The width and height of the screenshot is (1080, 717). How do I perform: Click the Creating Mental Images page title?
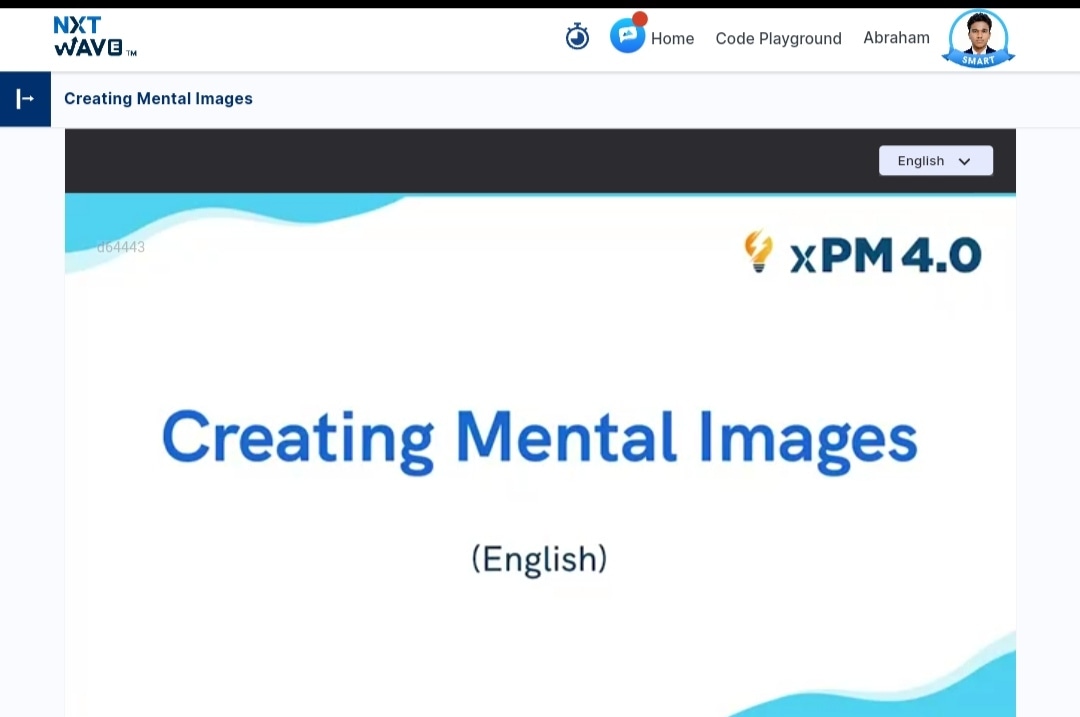(x=158, y=98)
